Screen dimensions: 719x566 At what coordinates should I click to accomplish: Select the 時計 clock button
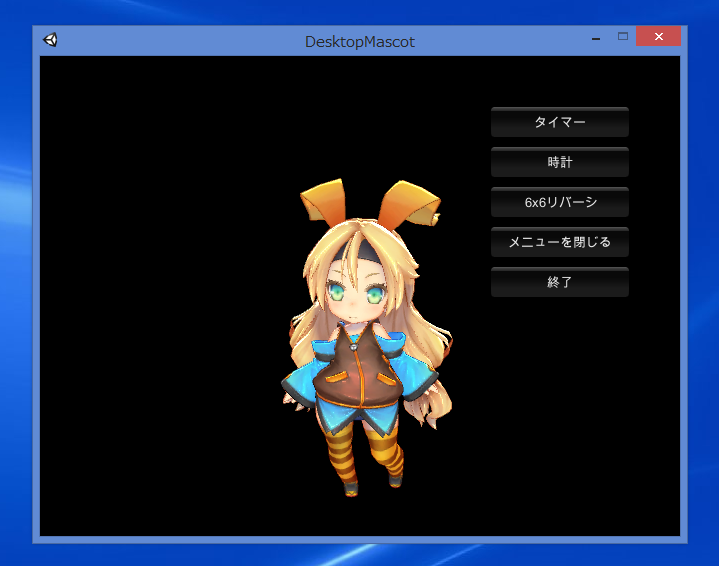tap(559, 162)
